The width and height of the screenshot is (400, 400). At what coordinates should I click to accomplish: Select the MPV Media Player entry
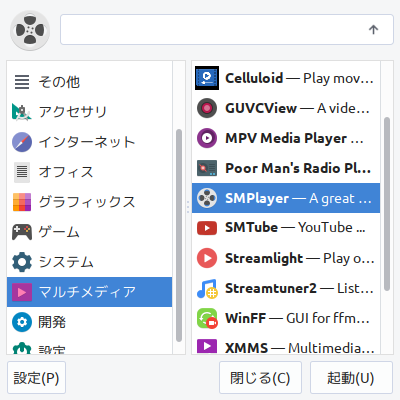286,138
